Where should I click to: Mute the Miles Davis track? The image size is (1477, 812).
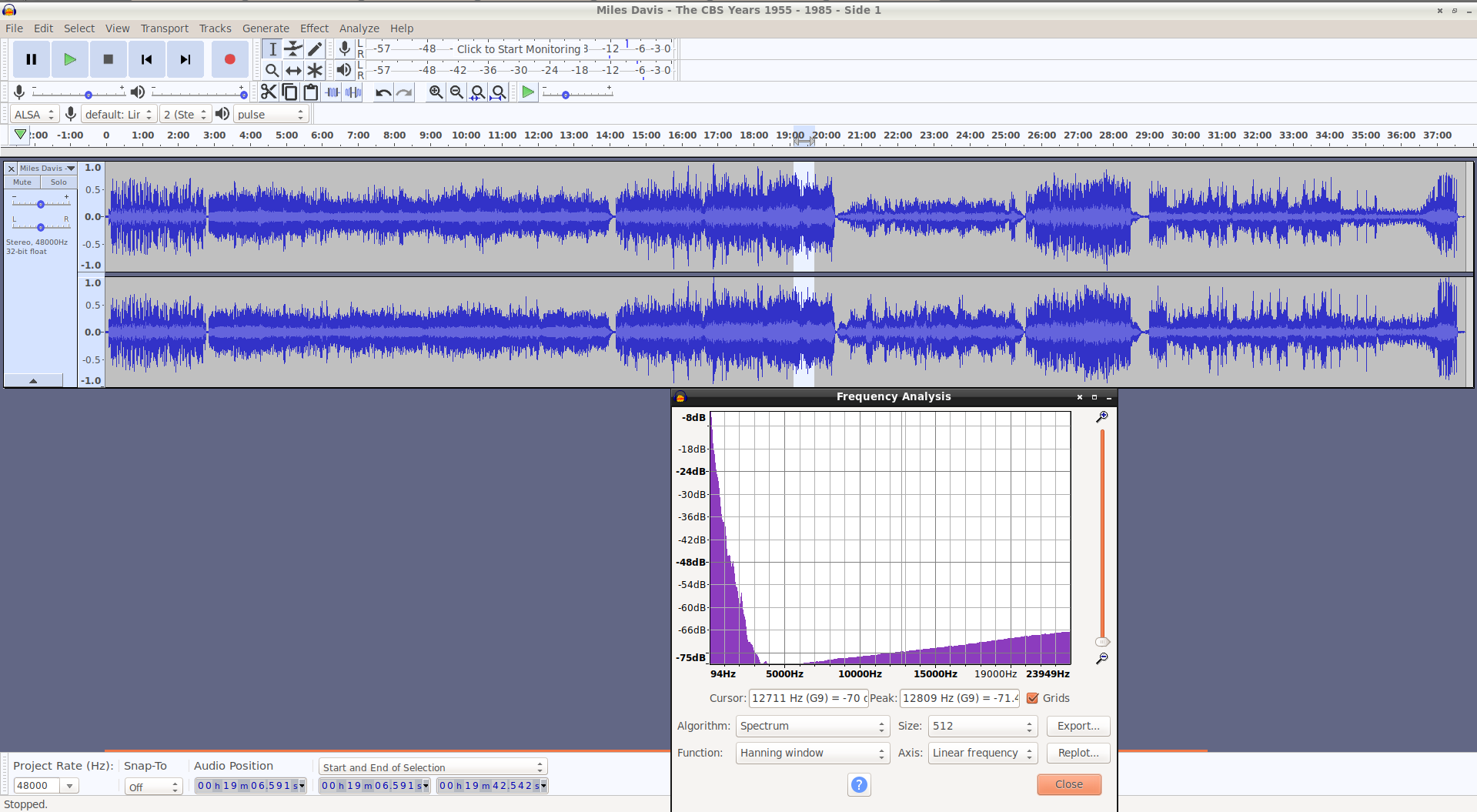(x=22, y=182)
